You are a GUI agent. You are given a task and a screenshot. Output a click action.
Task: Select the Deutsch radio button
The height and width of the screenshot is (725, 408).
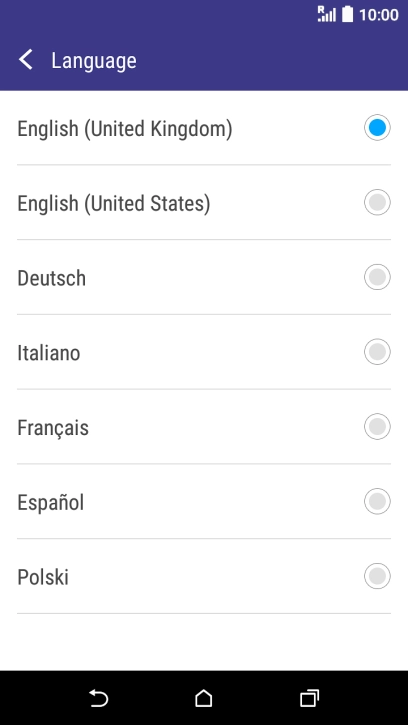pyautogui.click(x=377, y=277)
